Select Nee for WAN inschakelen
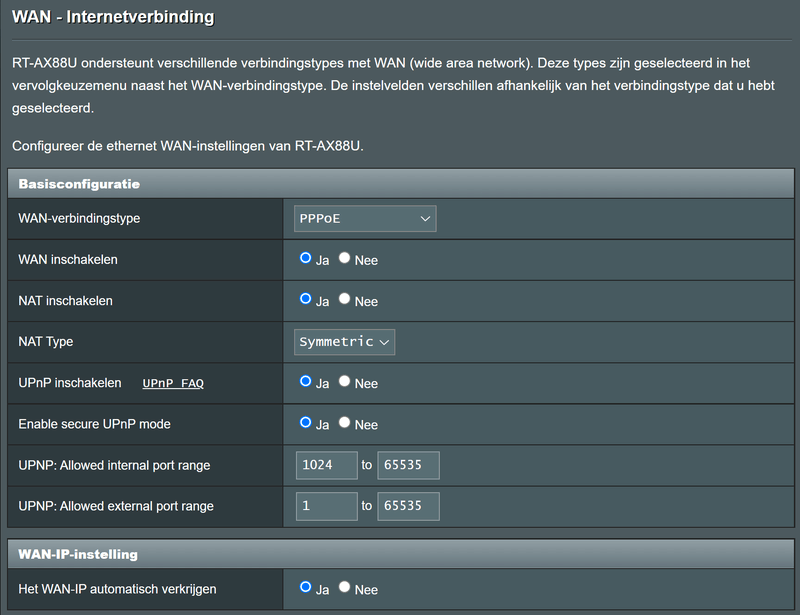 click(x=345, y=258)
